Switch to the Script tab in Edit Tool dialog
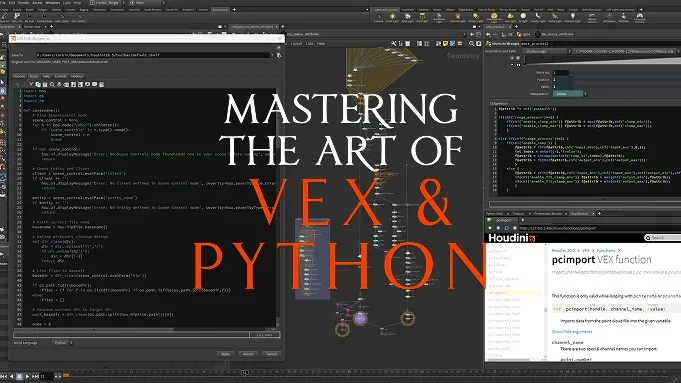This screenshot has width=681, height=383. [34, 76]
